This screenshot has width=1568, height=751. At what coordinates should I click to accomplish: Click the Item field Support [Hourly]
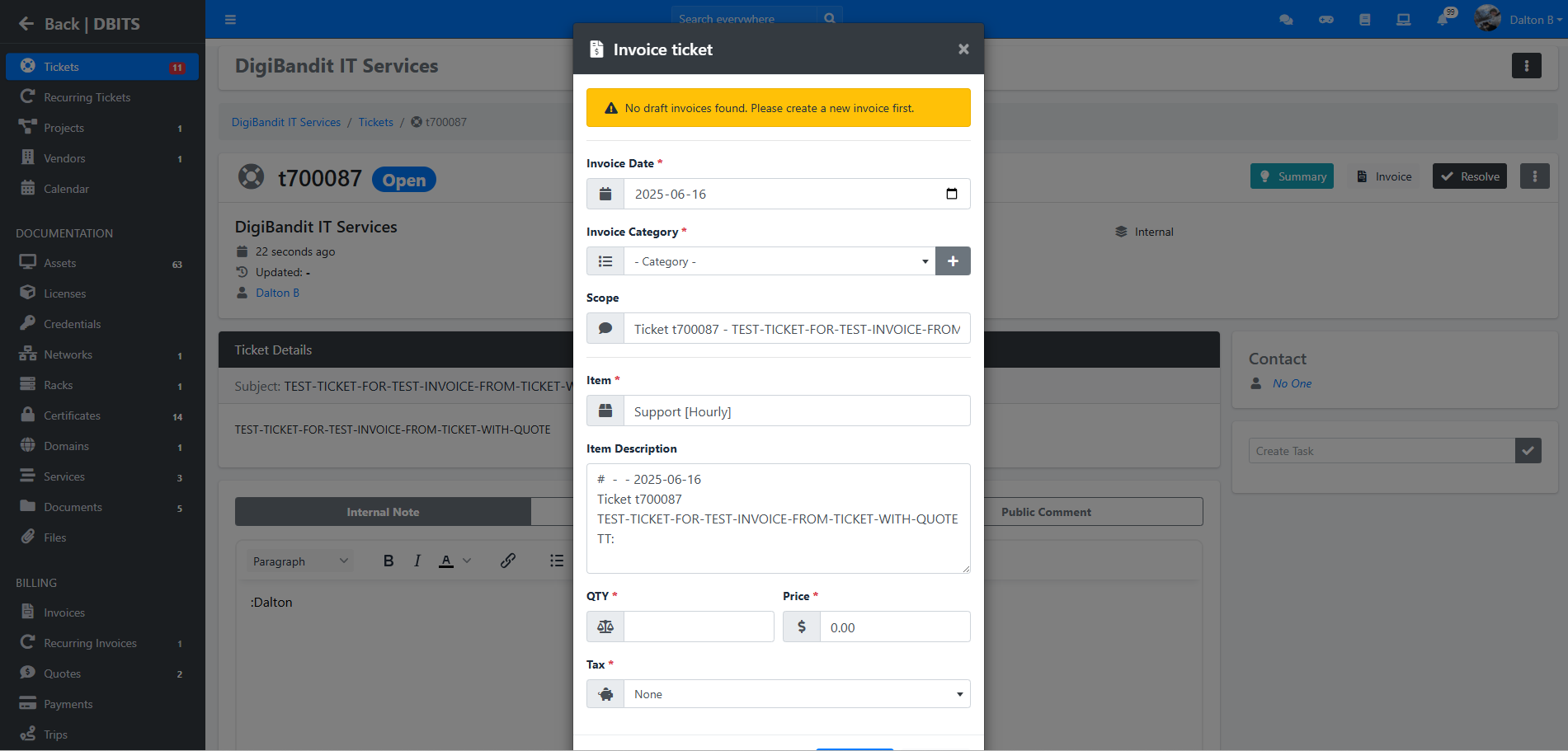(797, 411)
